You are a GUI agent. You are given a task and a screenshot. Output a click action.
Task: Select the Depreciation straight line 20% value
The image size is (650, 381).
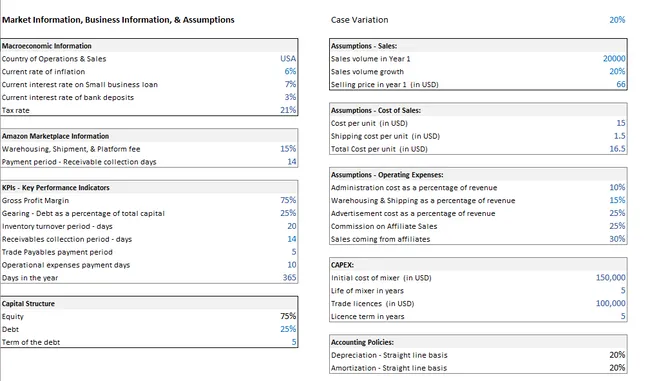(x=617, y=355)
